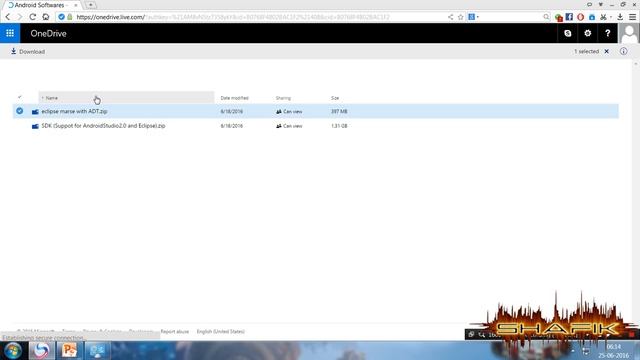Open the account profile picture
The height and width of the screenshot is (360, 640).
pos(629,33)
